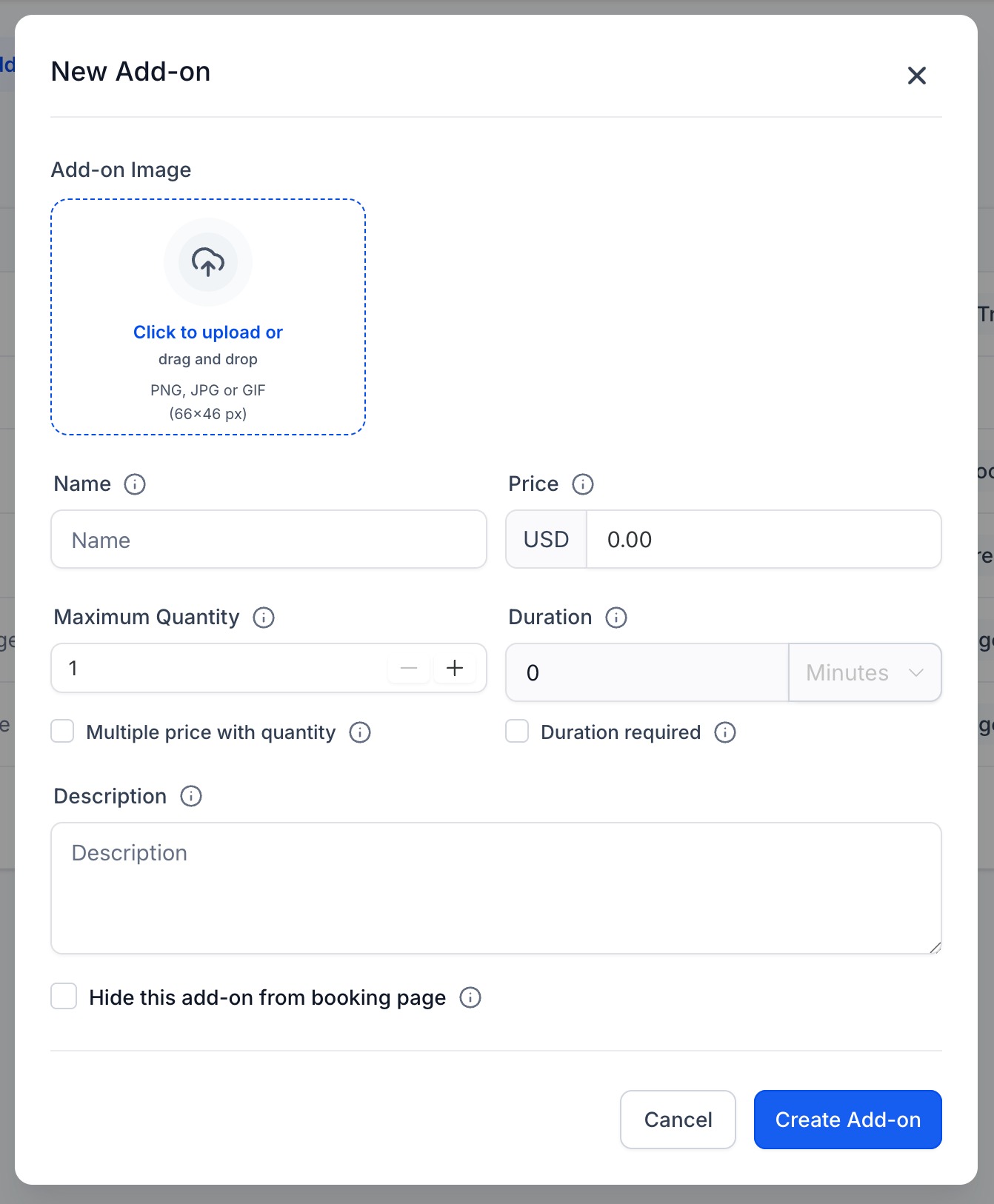
Task: Increase maximum quantity with plus button
Action: coord(455,668)
